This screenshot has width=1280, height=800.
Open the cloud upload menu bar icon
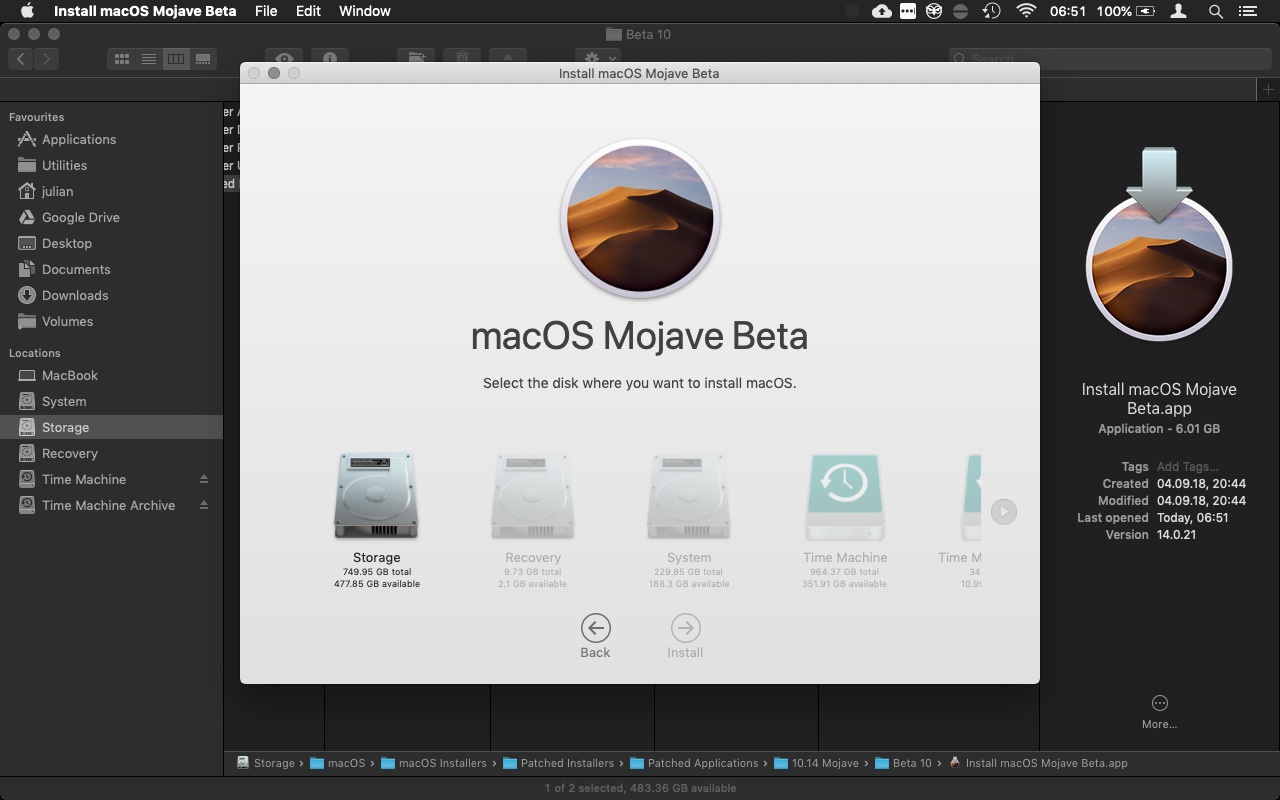click(x=881, y=11)
